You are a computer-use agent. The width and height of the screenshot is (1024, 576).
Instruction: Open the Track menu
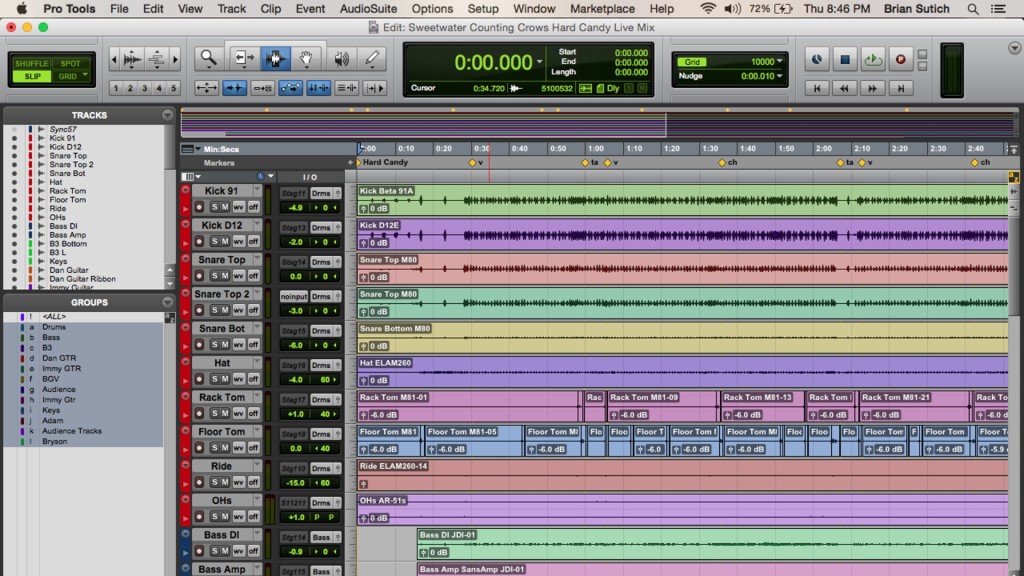pyautogui.click(x=231, y=9)
